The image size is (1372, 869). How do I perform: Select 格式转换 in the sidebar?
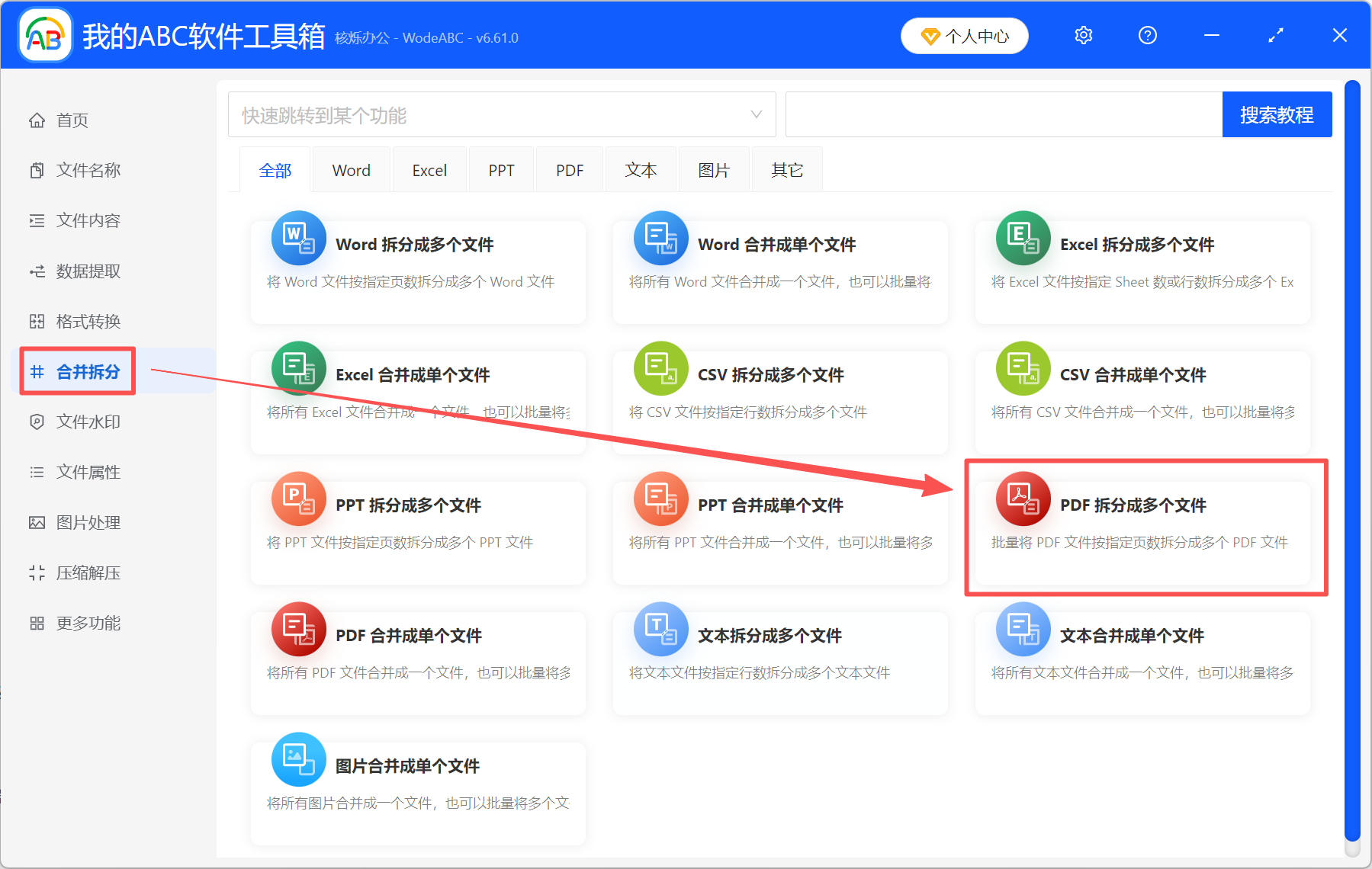click(86, 321)
